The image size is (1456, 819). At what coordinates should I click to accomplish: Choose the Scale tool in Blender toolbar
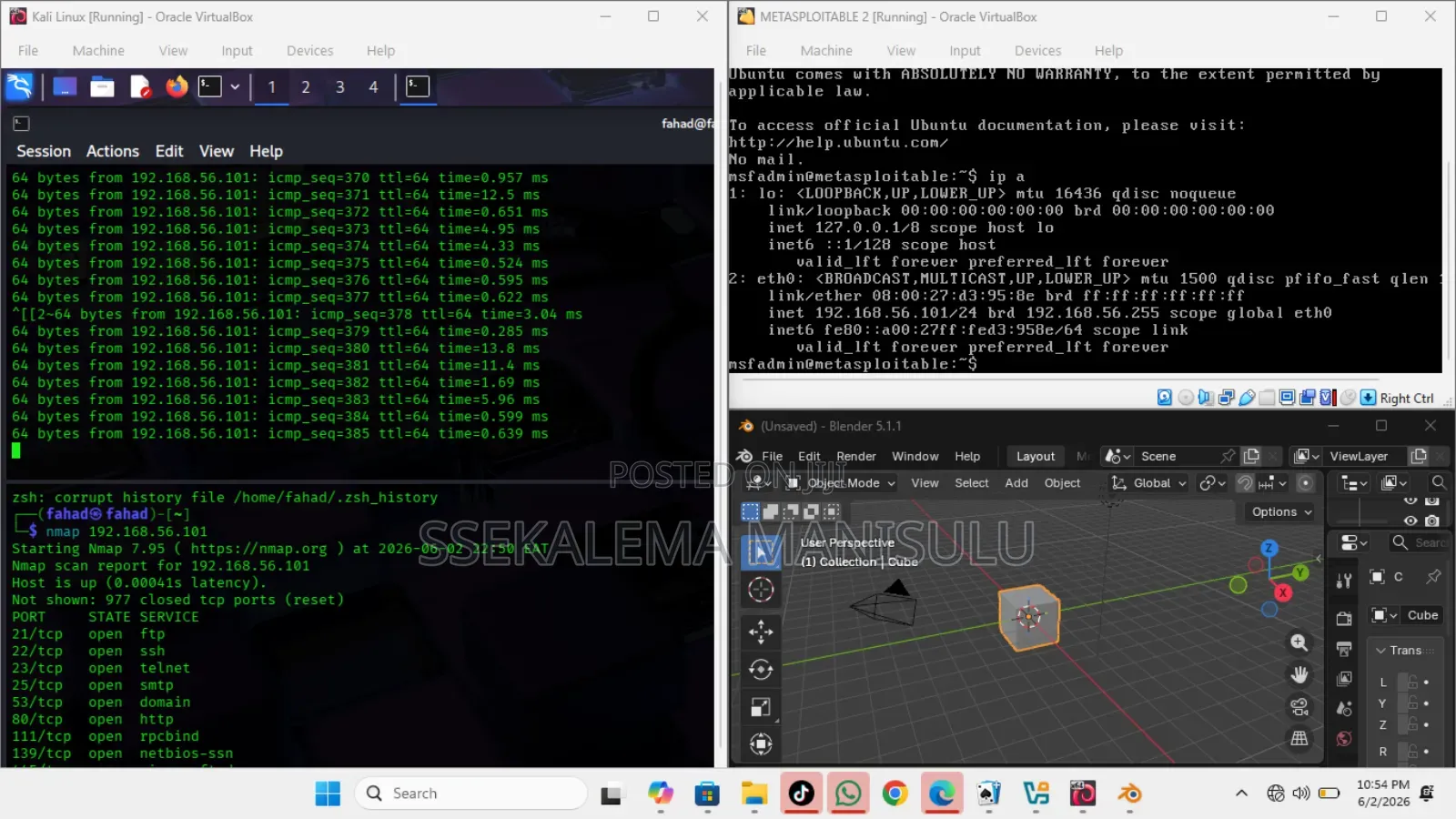click(x=761, y=707)
